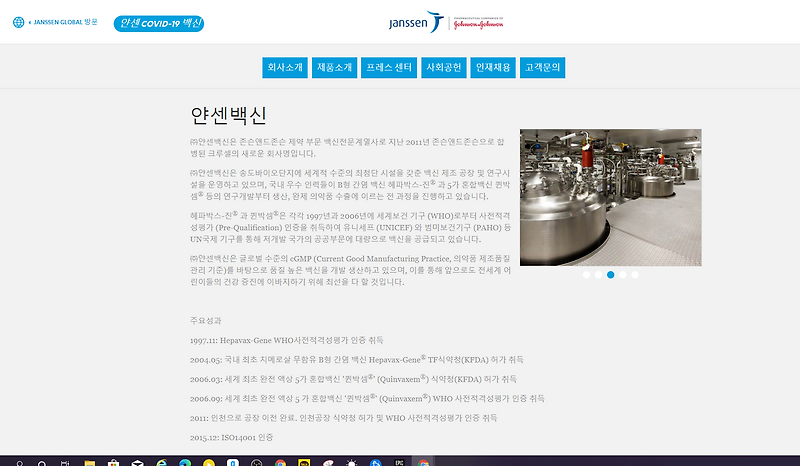This screenshot has height=466, width=800.
Task: Click the 2015.12 ISO14001 인증 line
Action: (232, 437)
